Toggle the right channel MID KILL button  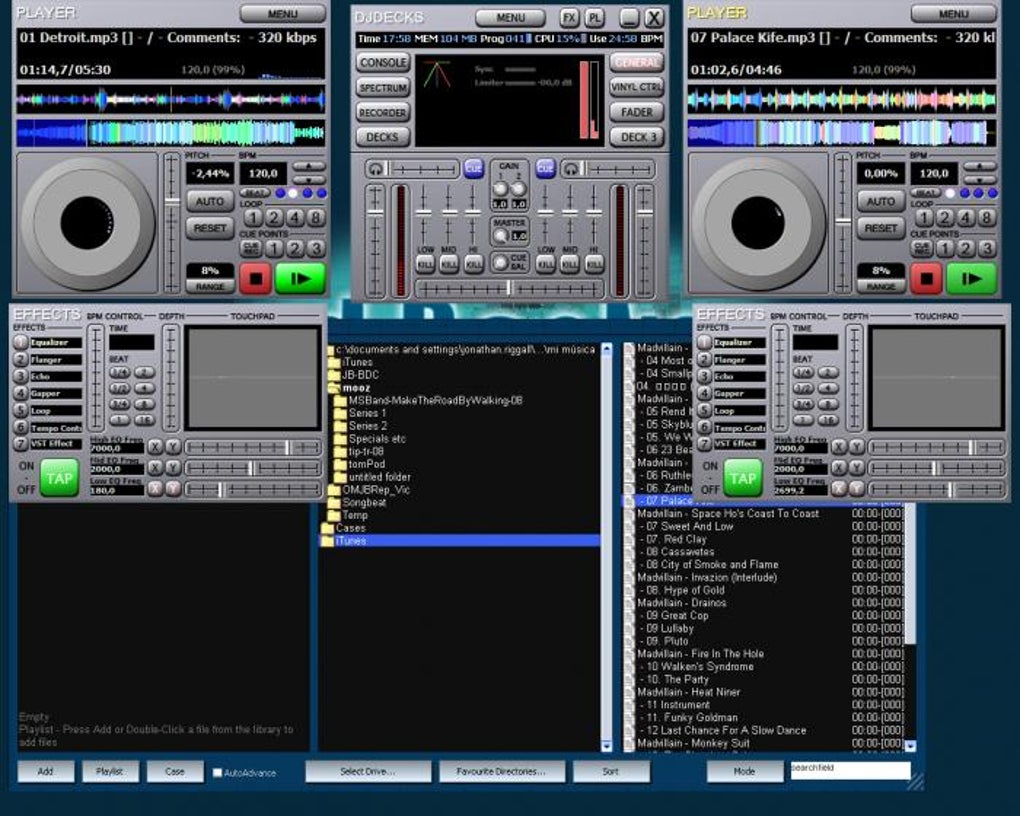570,264
